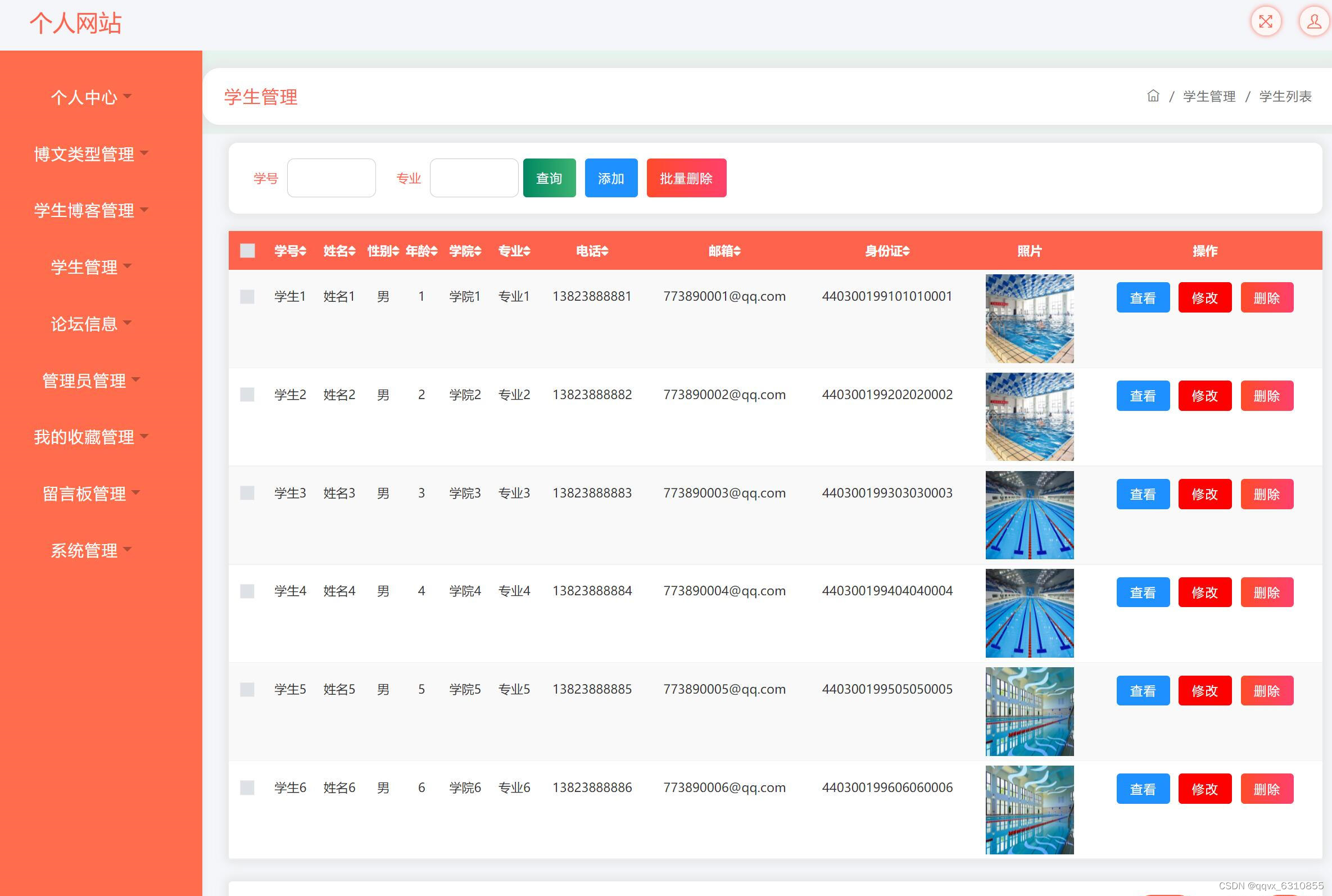Sort by 学号 column arrows
This screenshot has height=896, width=1332.
(x=303, y=251)
